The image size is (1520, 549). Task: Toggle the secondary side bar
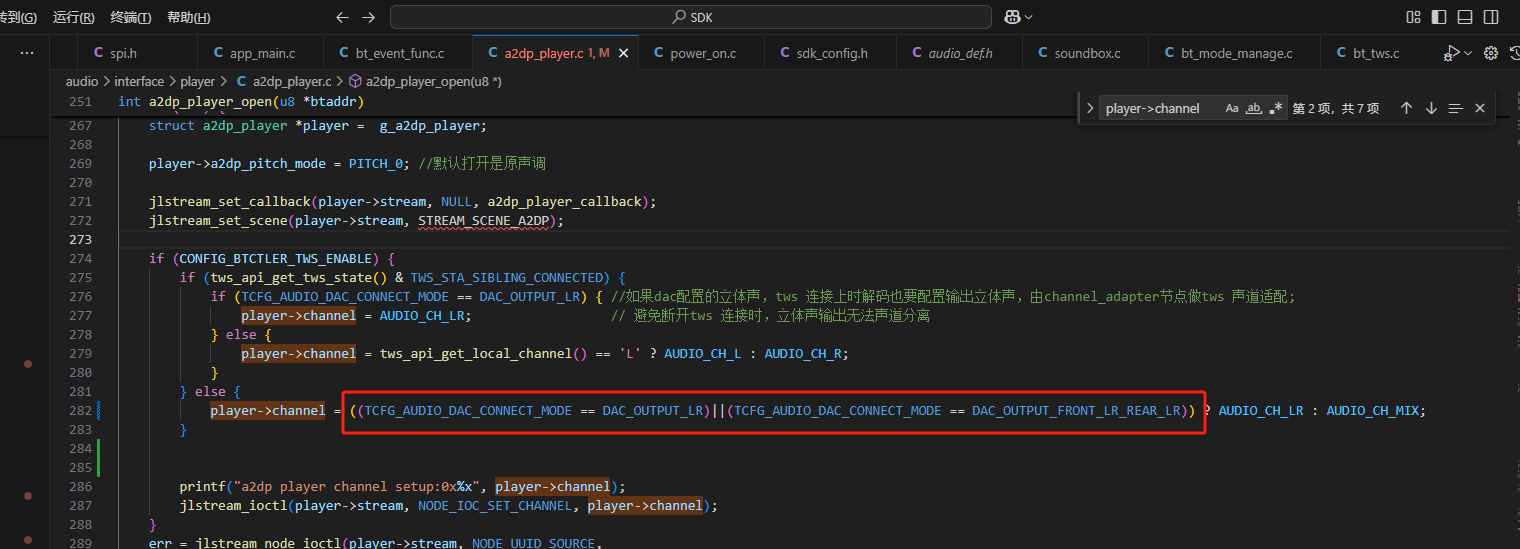click(x=1492, y=17)
